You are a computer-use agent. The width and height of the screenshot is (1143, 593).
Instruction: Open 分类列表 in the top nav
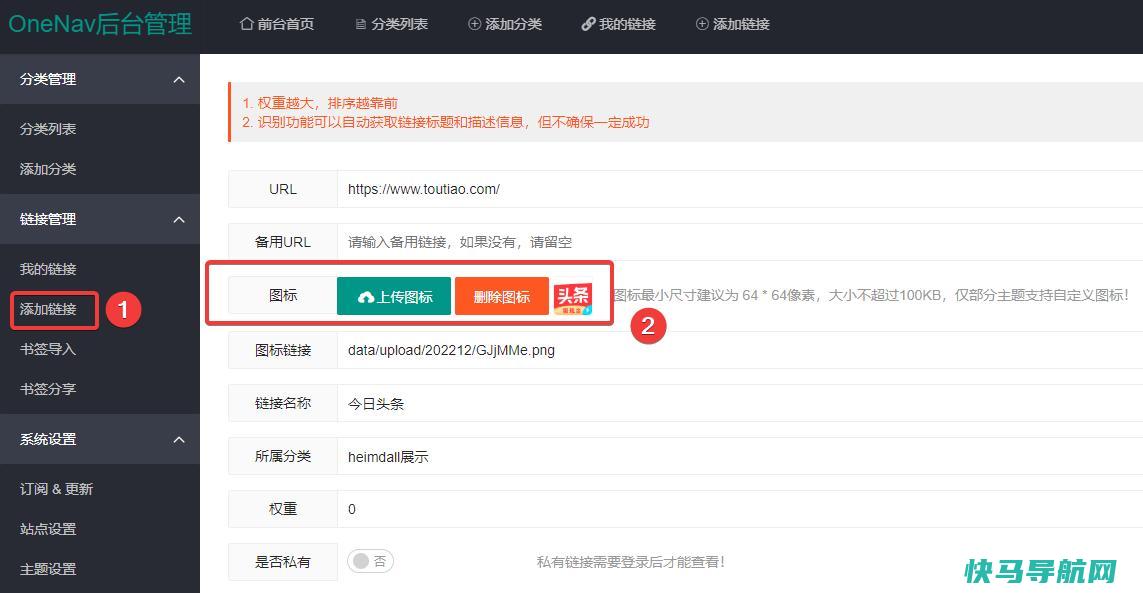coord(391,24)
